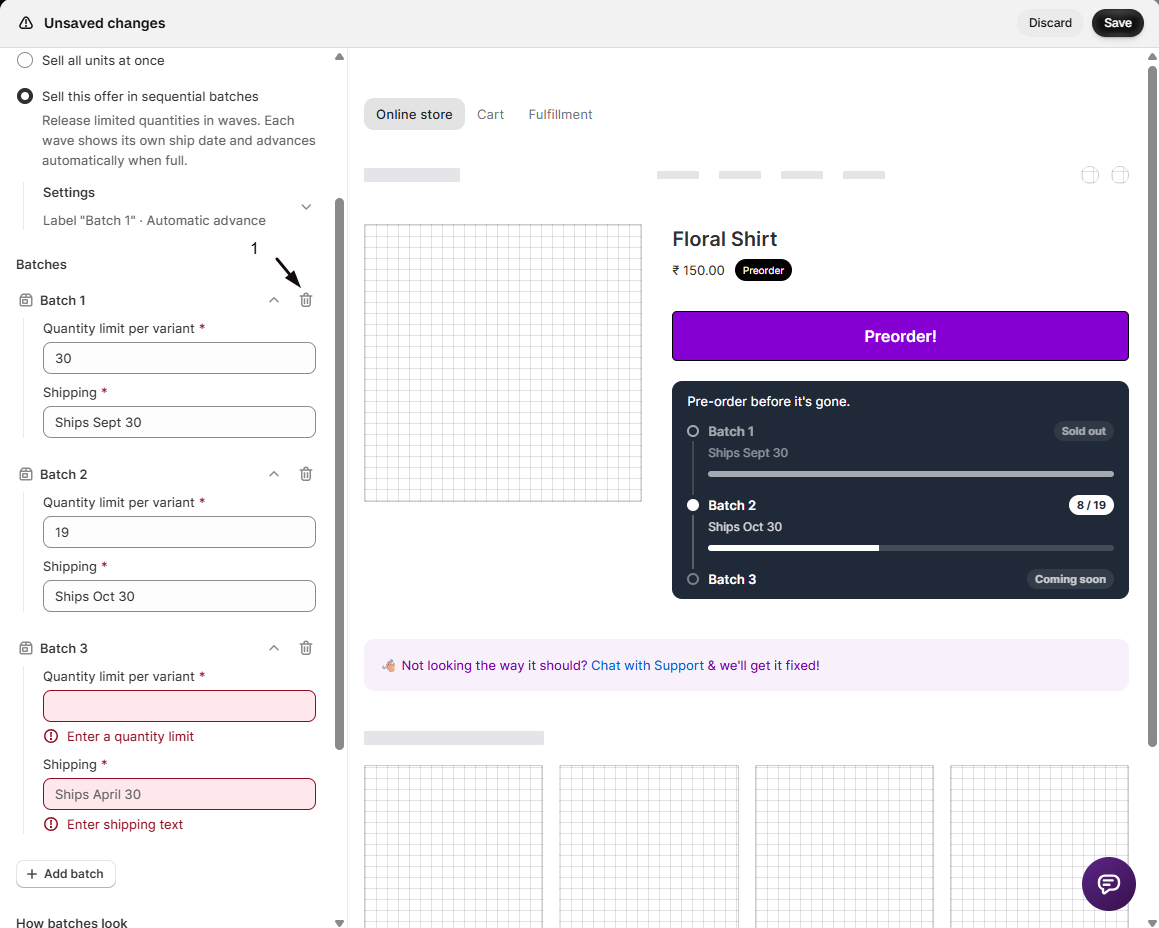Click the Batch 3 shipping text field
1159x928 pixels.
point(179,794)
